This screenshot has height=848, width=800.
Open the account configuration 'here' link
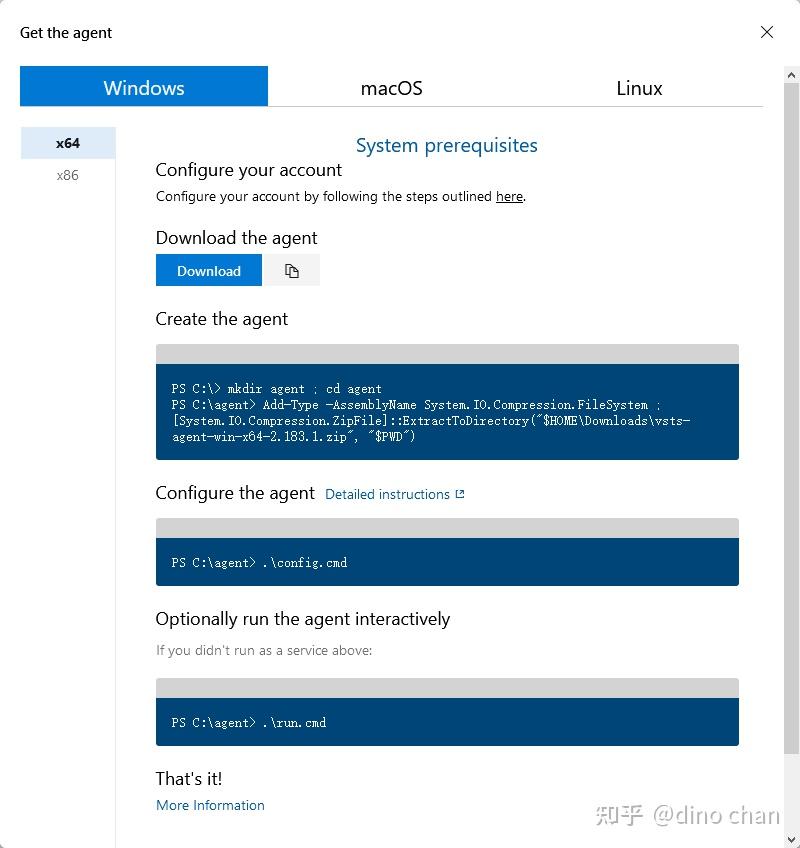(509, 196)
